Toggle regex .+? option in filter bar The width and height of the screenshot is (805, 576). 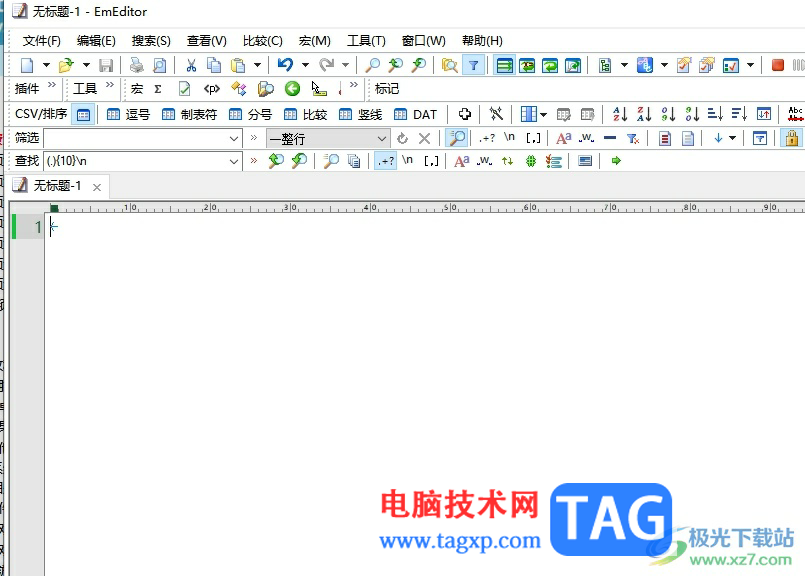[487, 138]
